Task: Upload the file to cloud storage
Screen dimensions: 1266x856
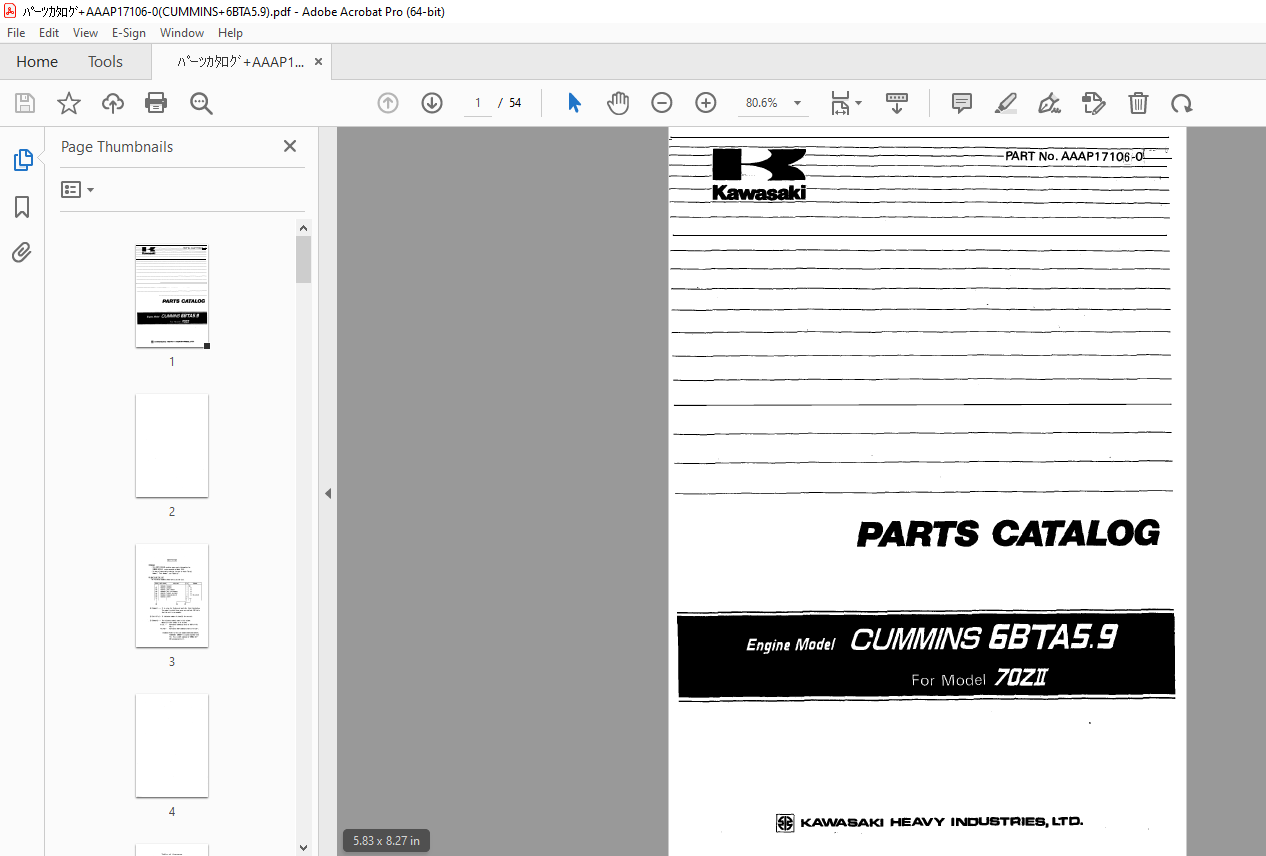Action: pos(113,103)
